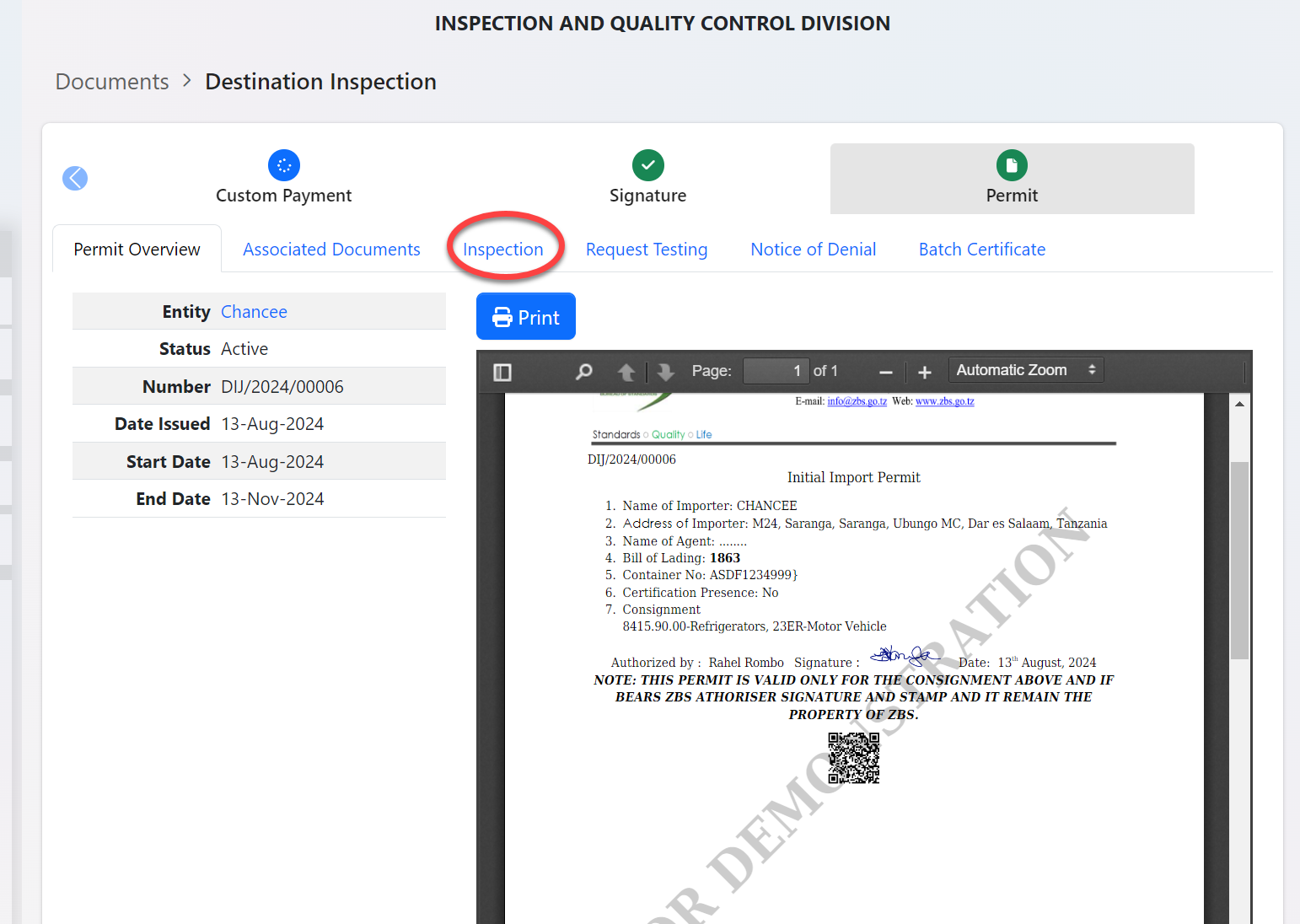Zoom out with the minus button
1300x924 pixels.
[885, 372]
